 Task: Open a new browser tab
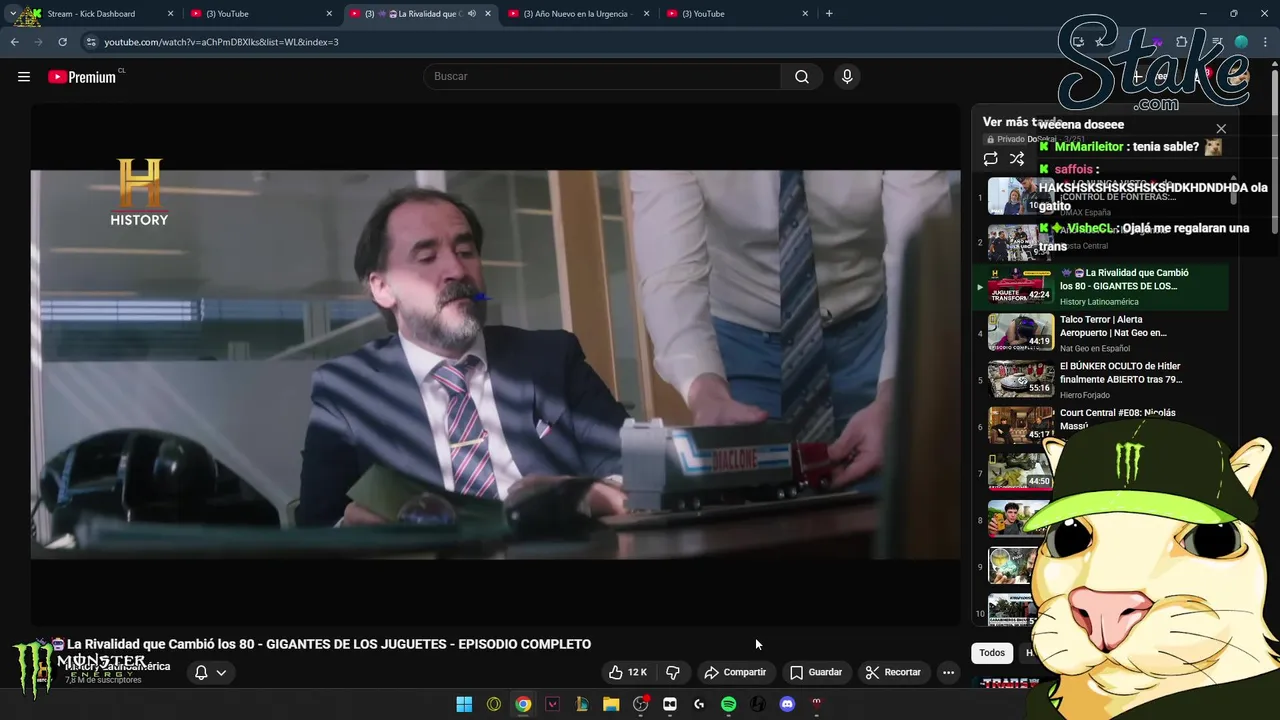click(x=829, y=14)
